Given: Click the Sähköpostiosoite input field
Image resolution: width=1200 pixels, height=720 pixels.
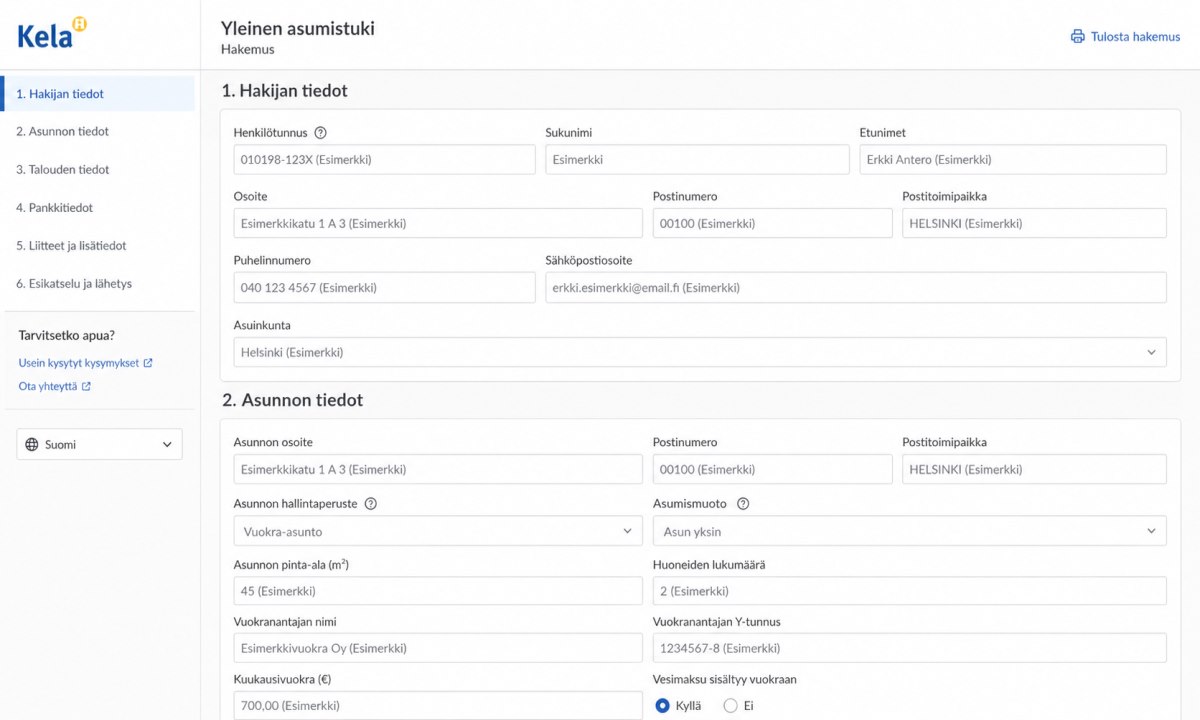Looking at the screenshot, I should 856,287.
